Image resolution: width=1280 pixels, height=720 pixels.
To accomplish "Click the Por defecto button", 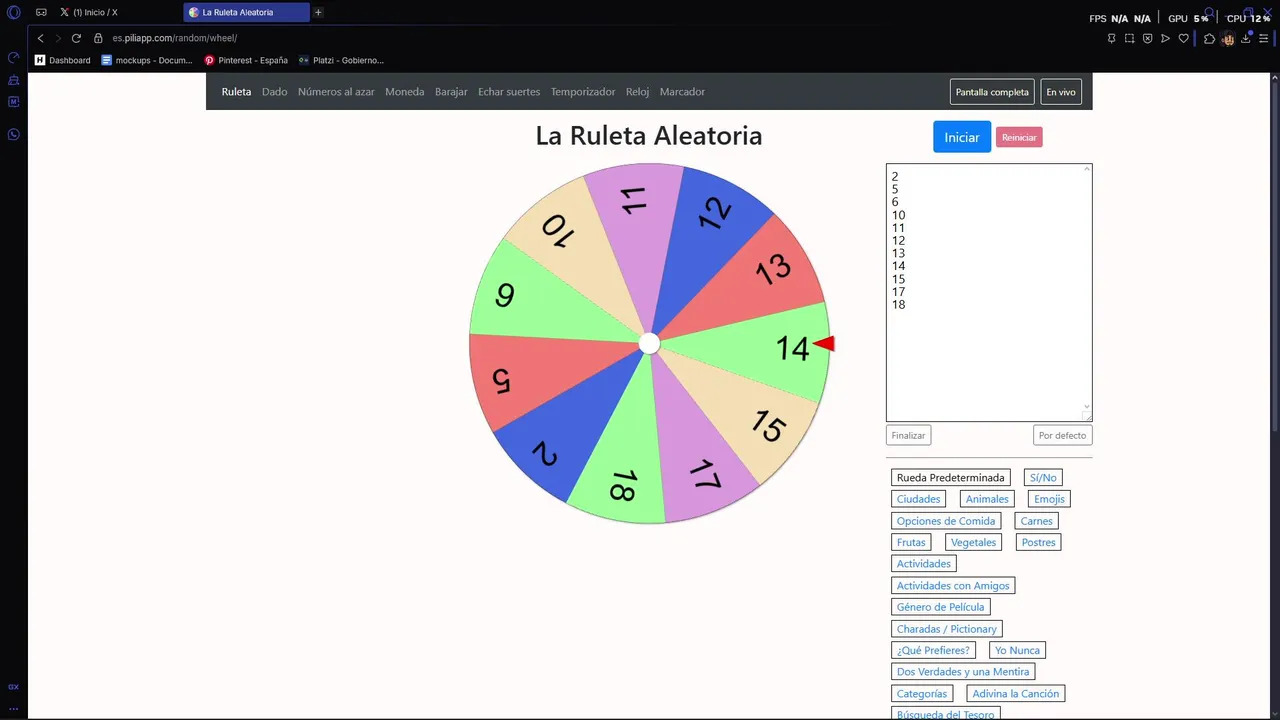I will 1062,435.
